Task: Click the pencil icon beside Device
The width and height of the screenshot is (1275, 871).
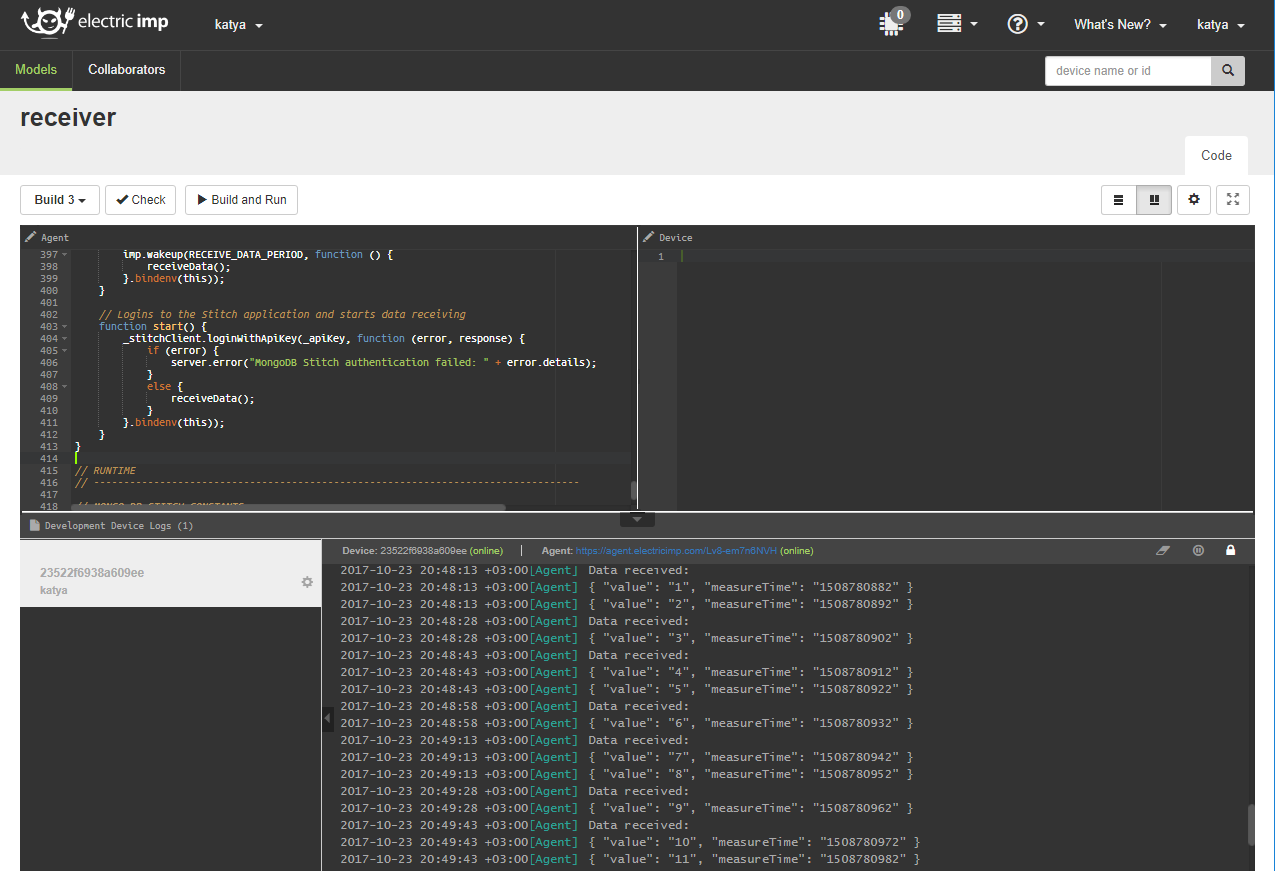Action: coord(649,237)
